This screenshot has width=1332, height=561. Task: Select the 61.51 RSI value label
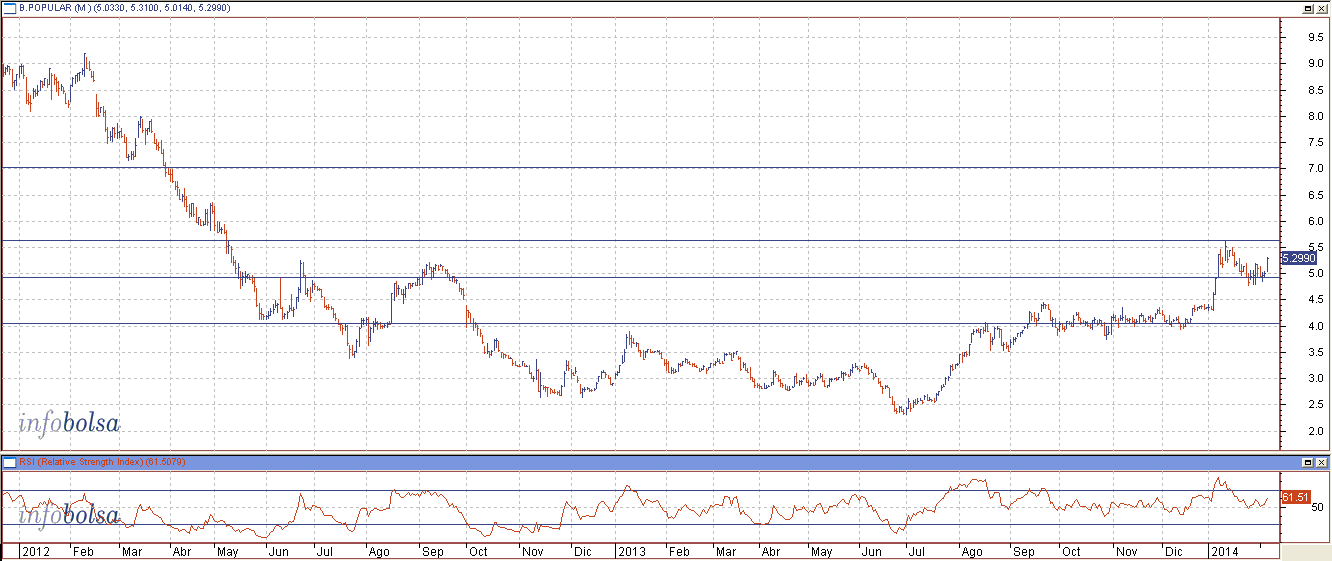coord(1296,497)
